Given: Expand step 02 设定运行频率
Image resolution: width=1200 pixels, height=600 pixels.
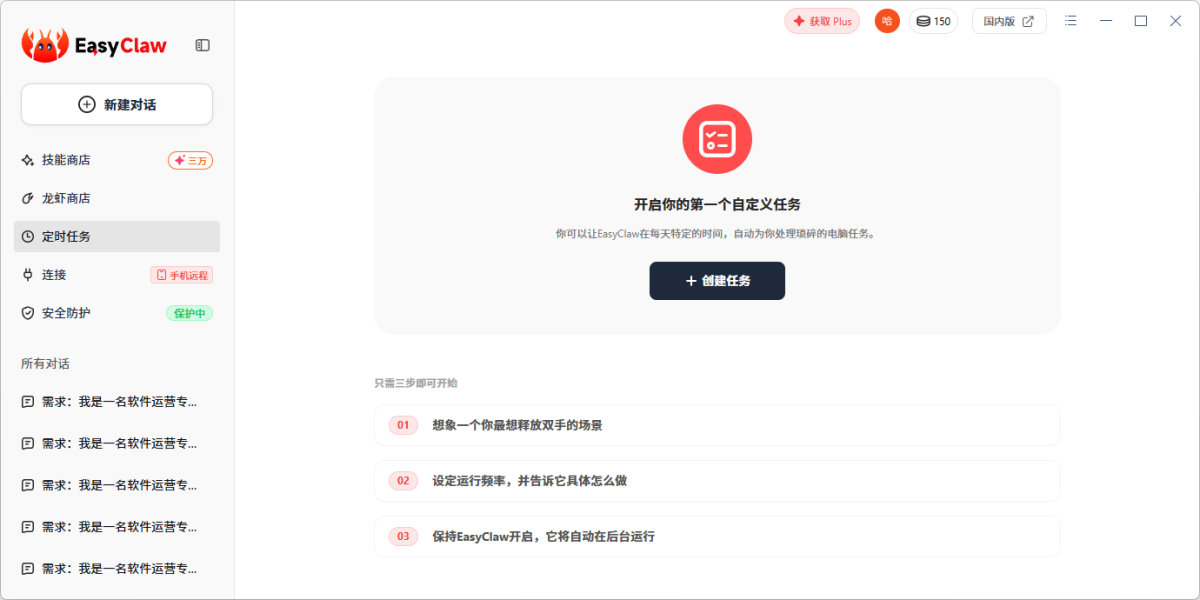Looking at the screenshot, I should point(717,481).
